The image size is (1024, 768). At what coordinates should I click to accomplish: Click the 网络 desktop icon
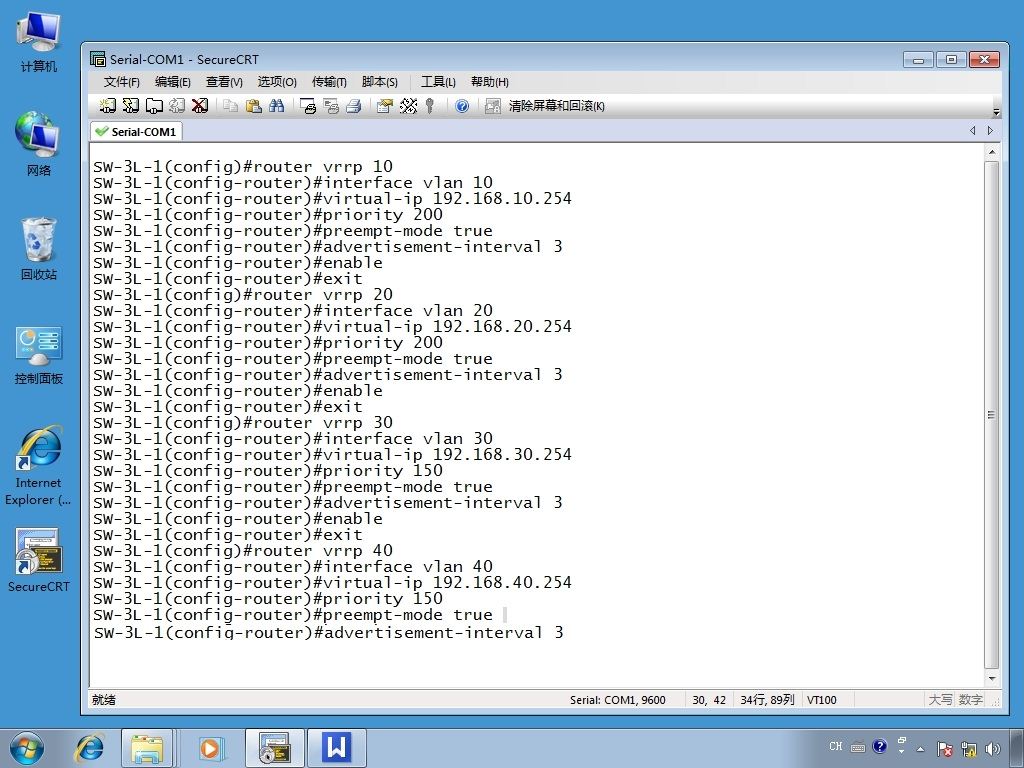(39, 145)
